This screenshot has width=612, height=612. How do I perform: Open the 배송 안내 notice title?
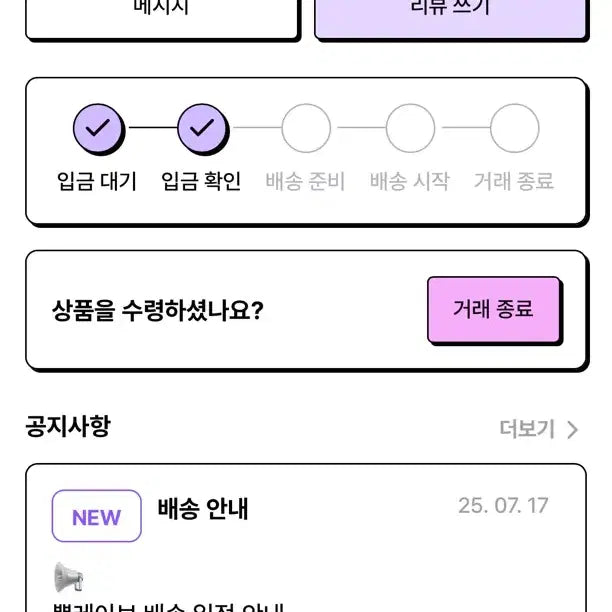[x=203, y=509]
